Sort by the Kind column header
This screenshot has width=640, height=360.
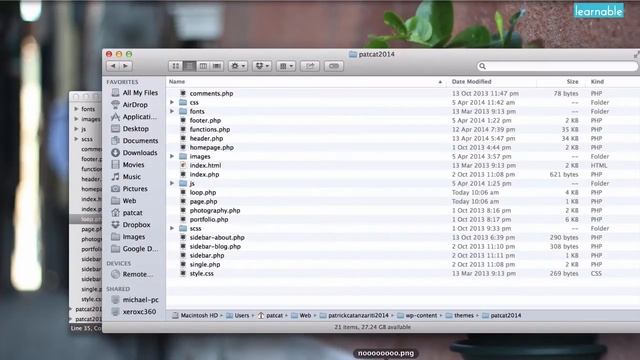tap(612, 82)
